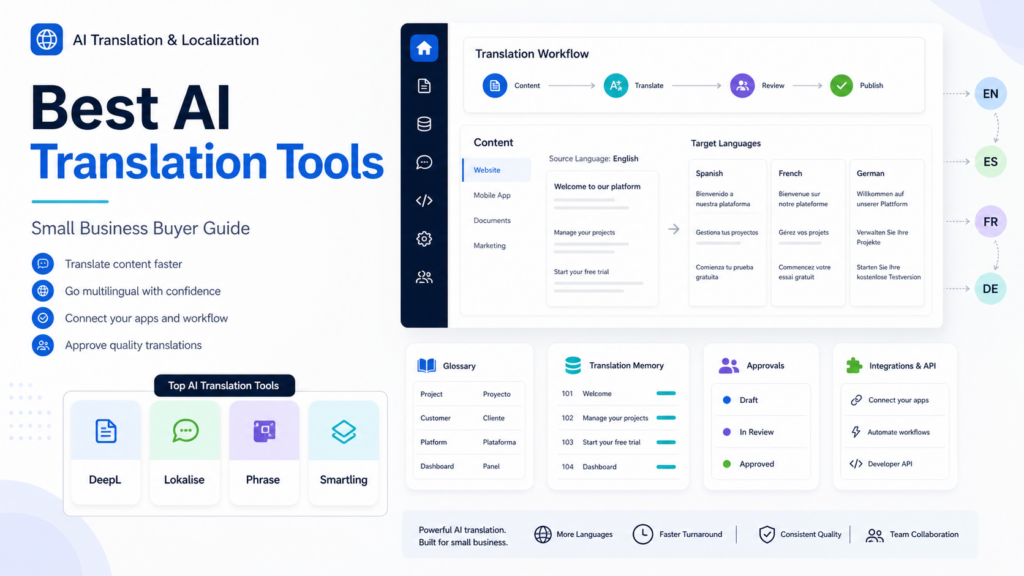
Task: Click the icon beside Translate content faster
Action: pos(43,264)
